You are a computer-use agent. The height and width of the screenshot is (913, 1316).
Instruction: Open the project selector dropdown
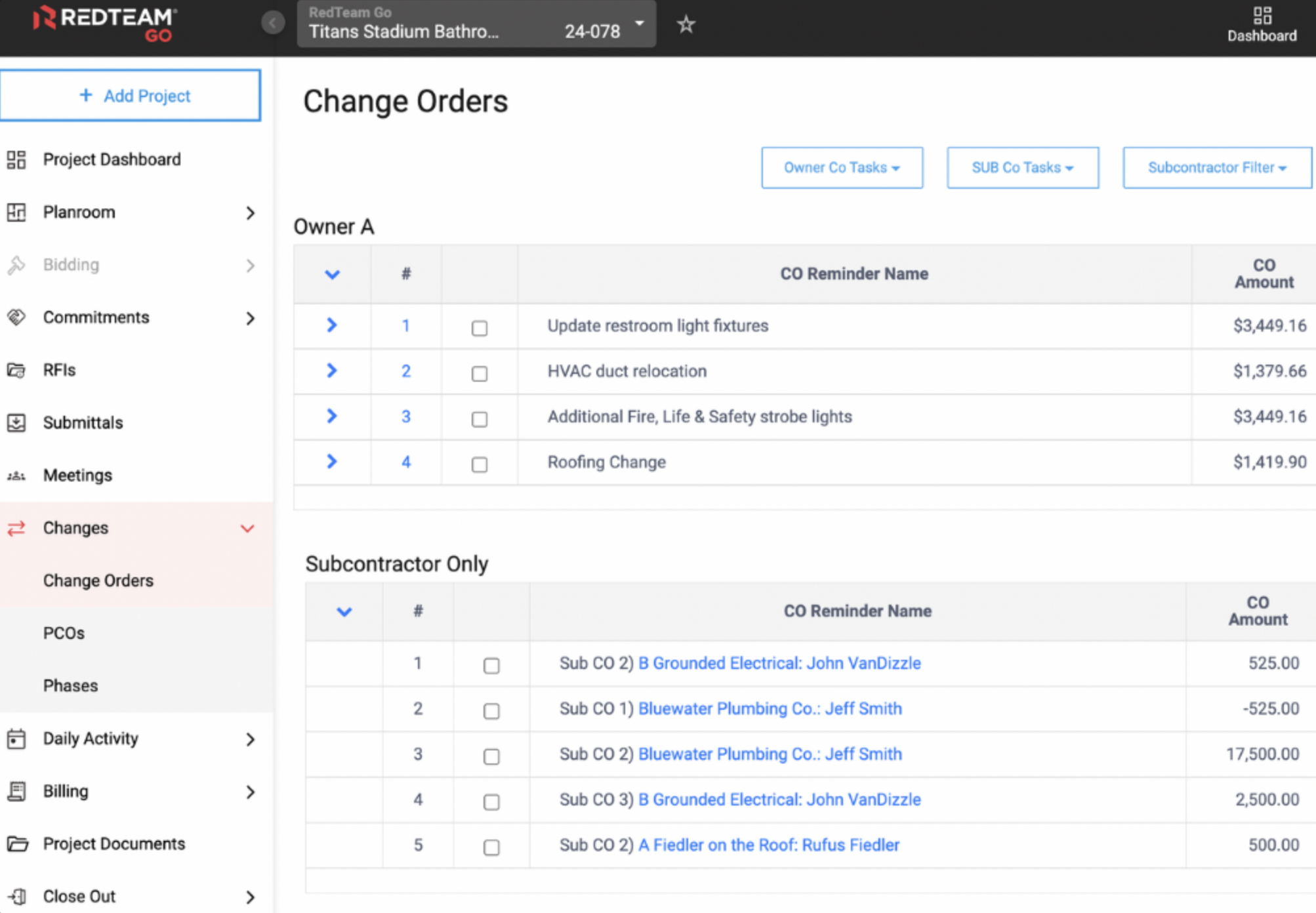point(476,24)
